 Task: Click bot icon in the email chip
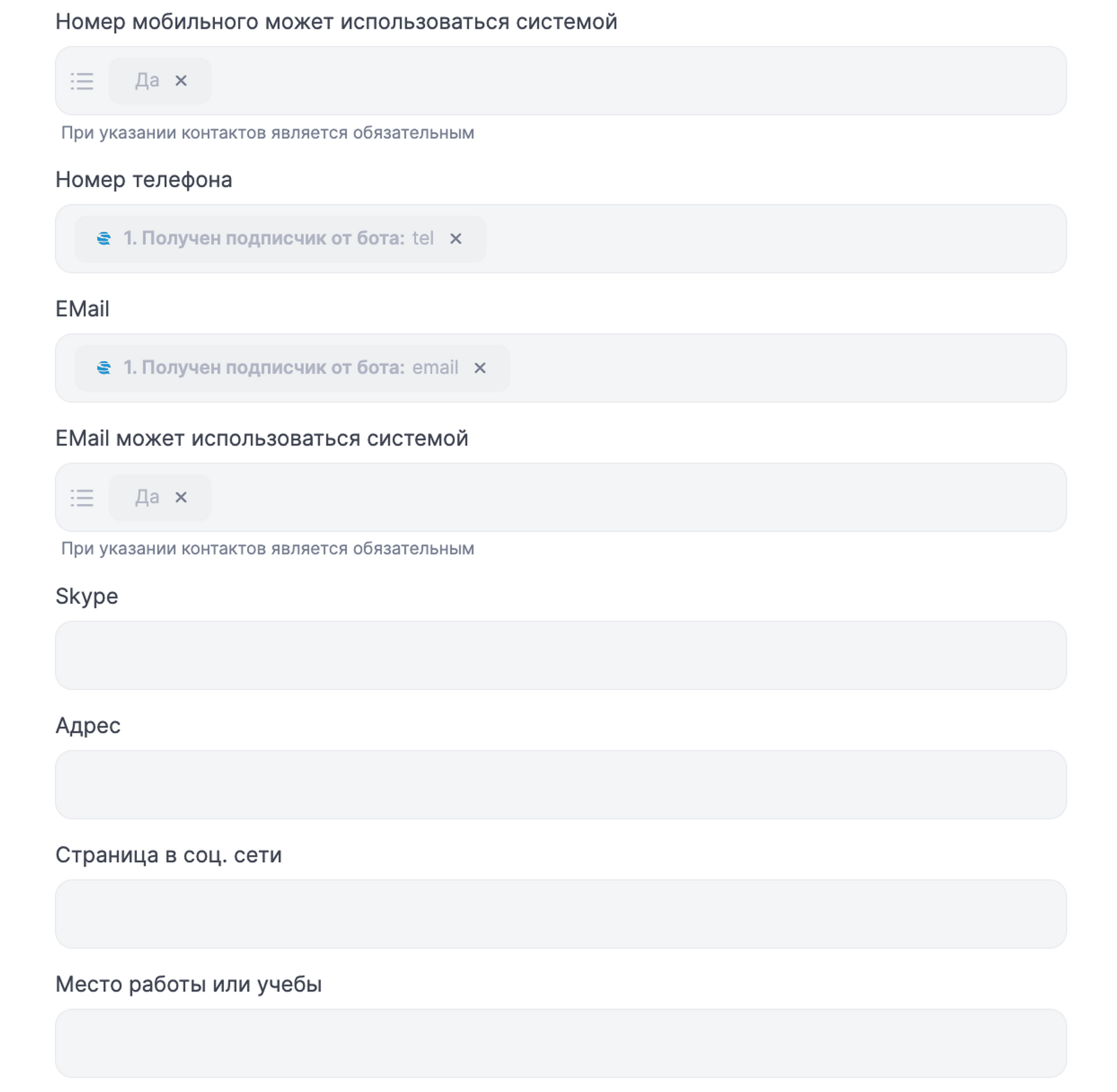coord(104,368)
